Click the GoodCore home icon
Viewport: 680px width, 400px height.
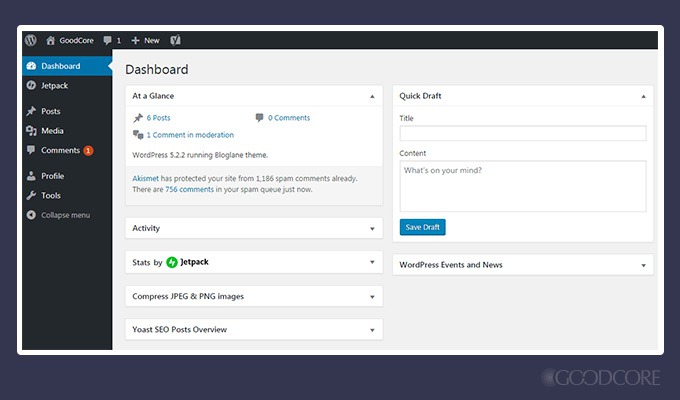pyautogui.click(x=50, y=40)
